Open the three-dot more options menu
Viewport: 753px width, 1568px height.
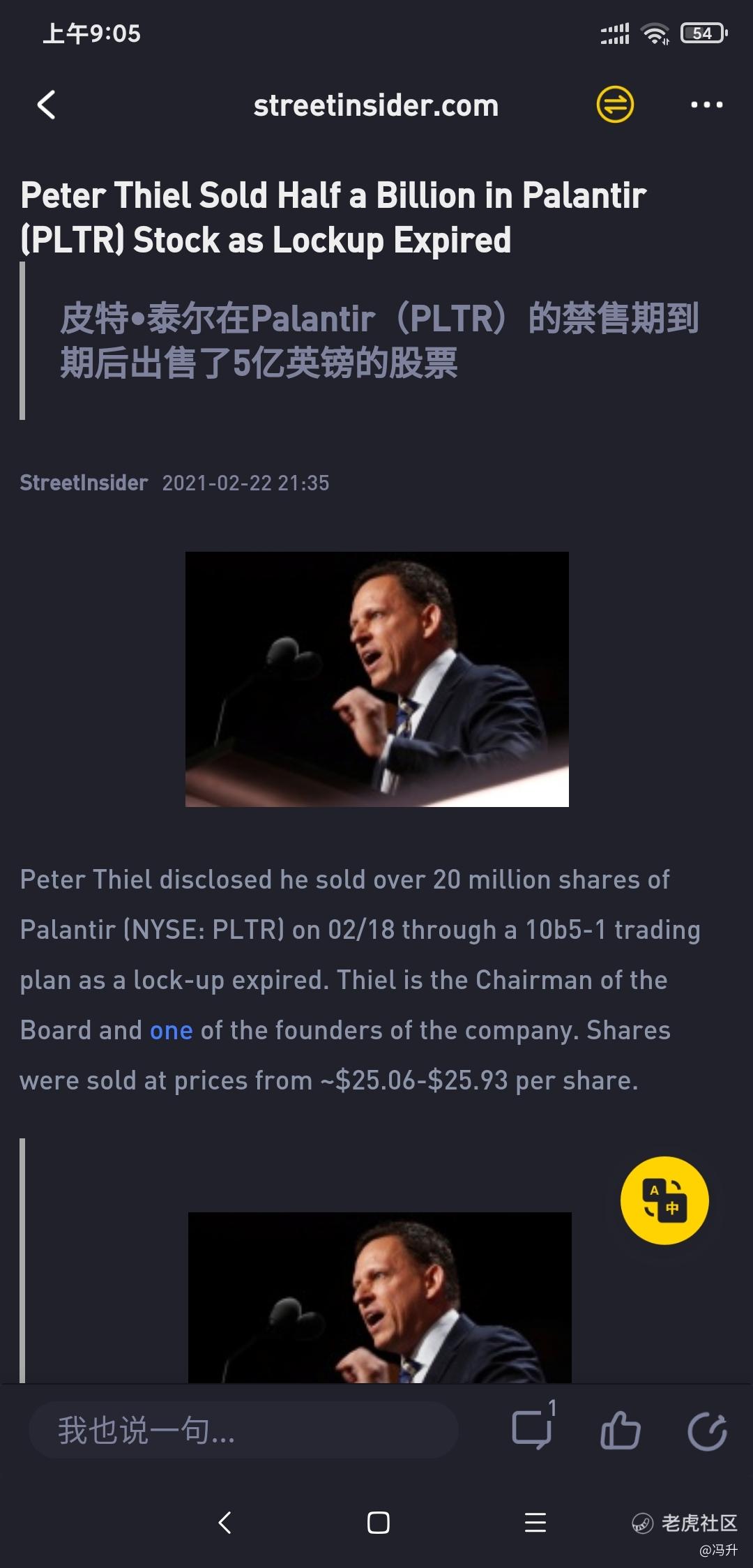pos(706,105)
